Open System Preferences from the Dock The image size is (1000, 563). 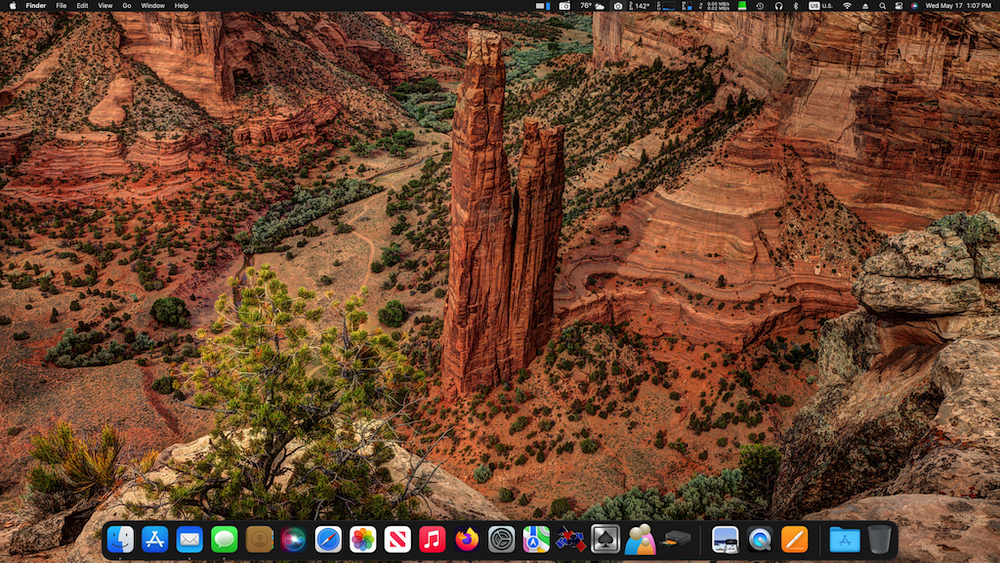501,539
